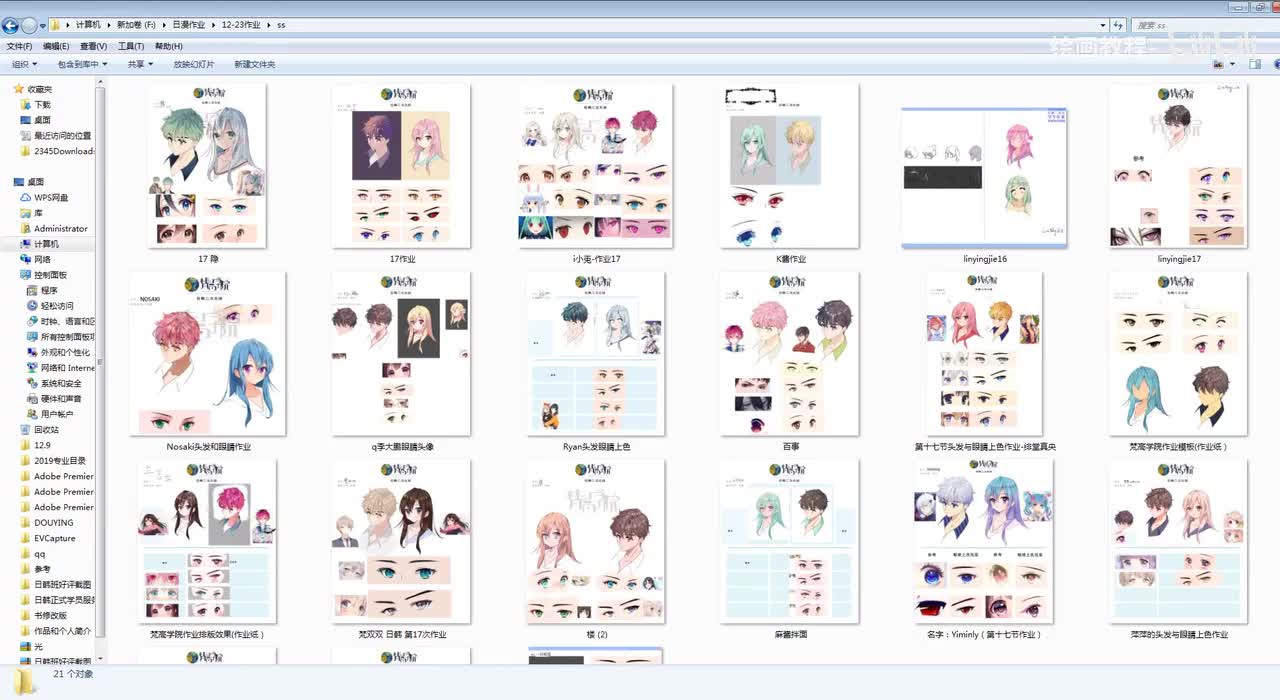
Task: Select the thumbnail named linyingjie16
Action: tap(985, 178)
